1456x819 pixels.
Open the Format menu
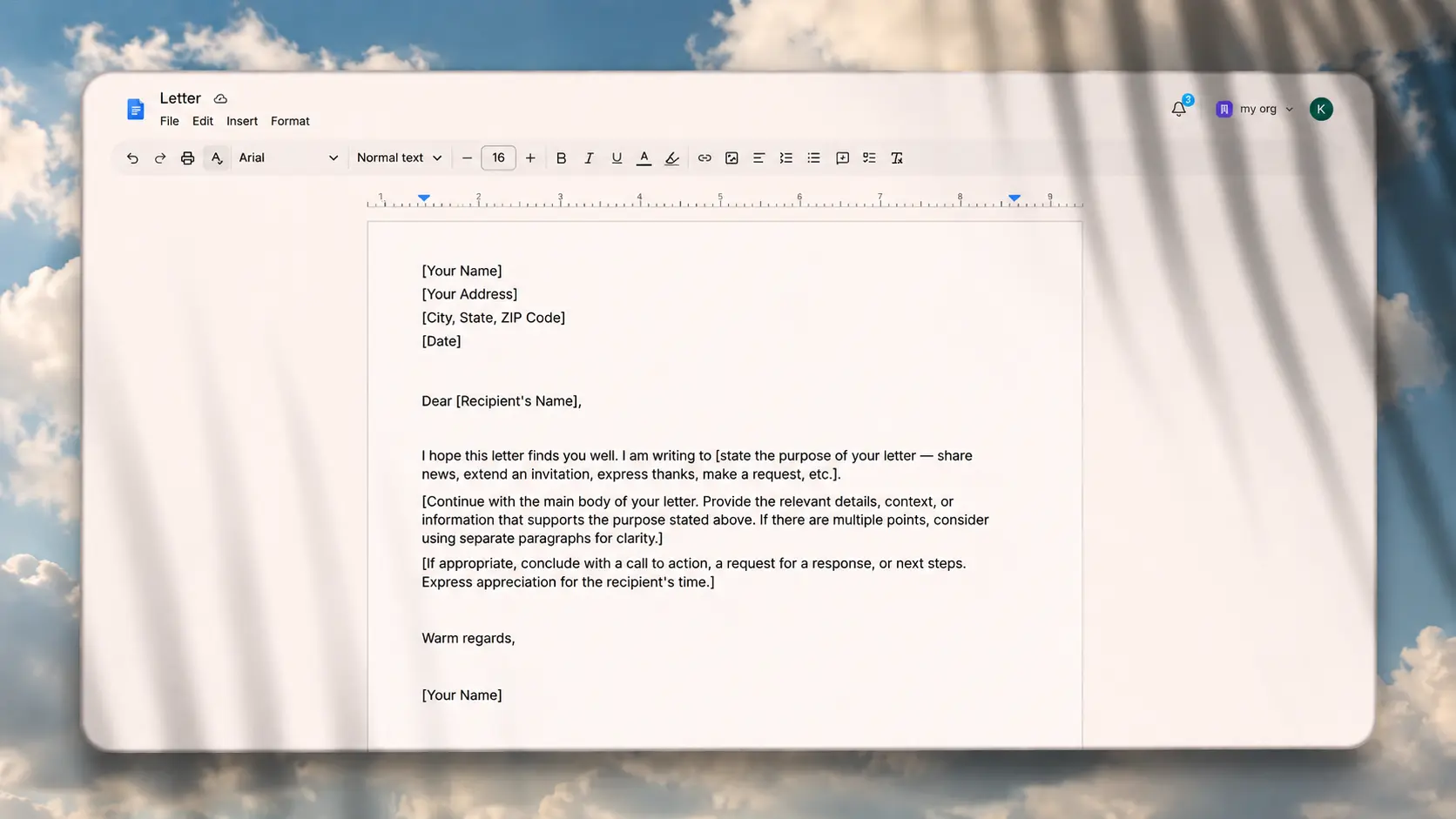(x=290, y=121)
